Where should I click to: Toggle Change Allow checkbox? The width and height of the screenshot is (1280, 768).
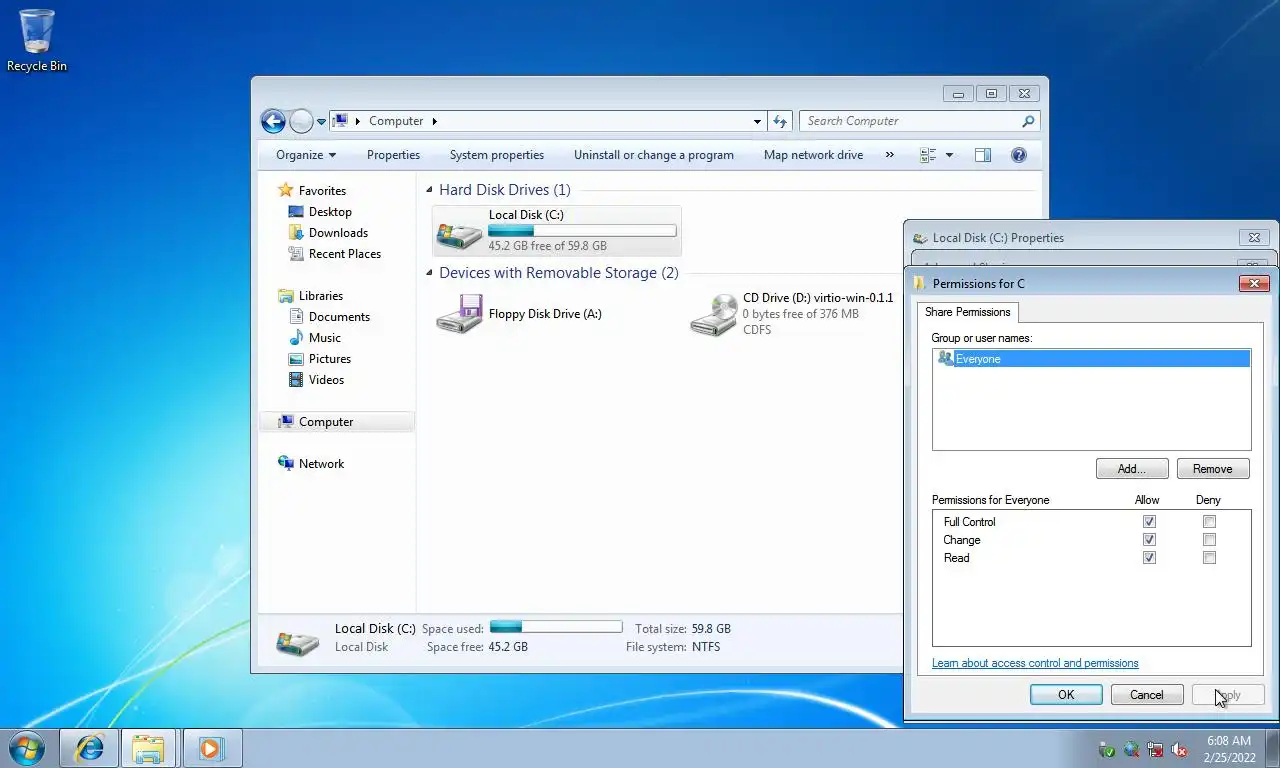[x=1149, y=540]
